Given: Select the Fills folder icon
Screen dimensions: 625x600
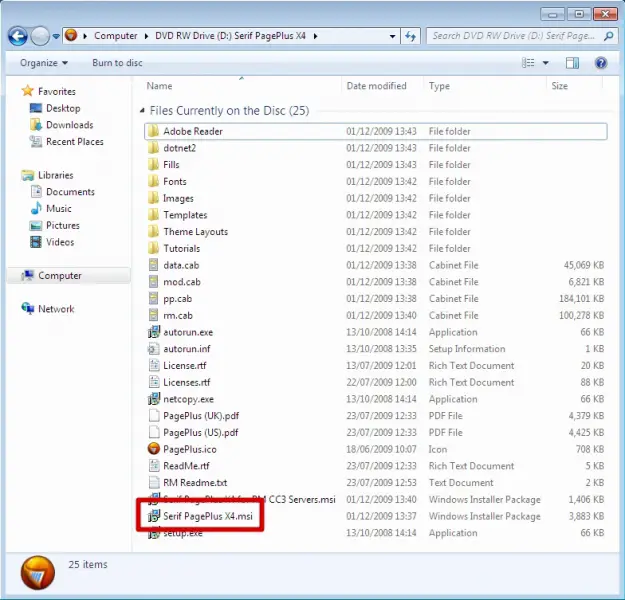Looking at the screenshot, I should point(153,165).
